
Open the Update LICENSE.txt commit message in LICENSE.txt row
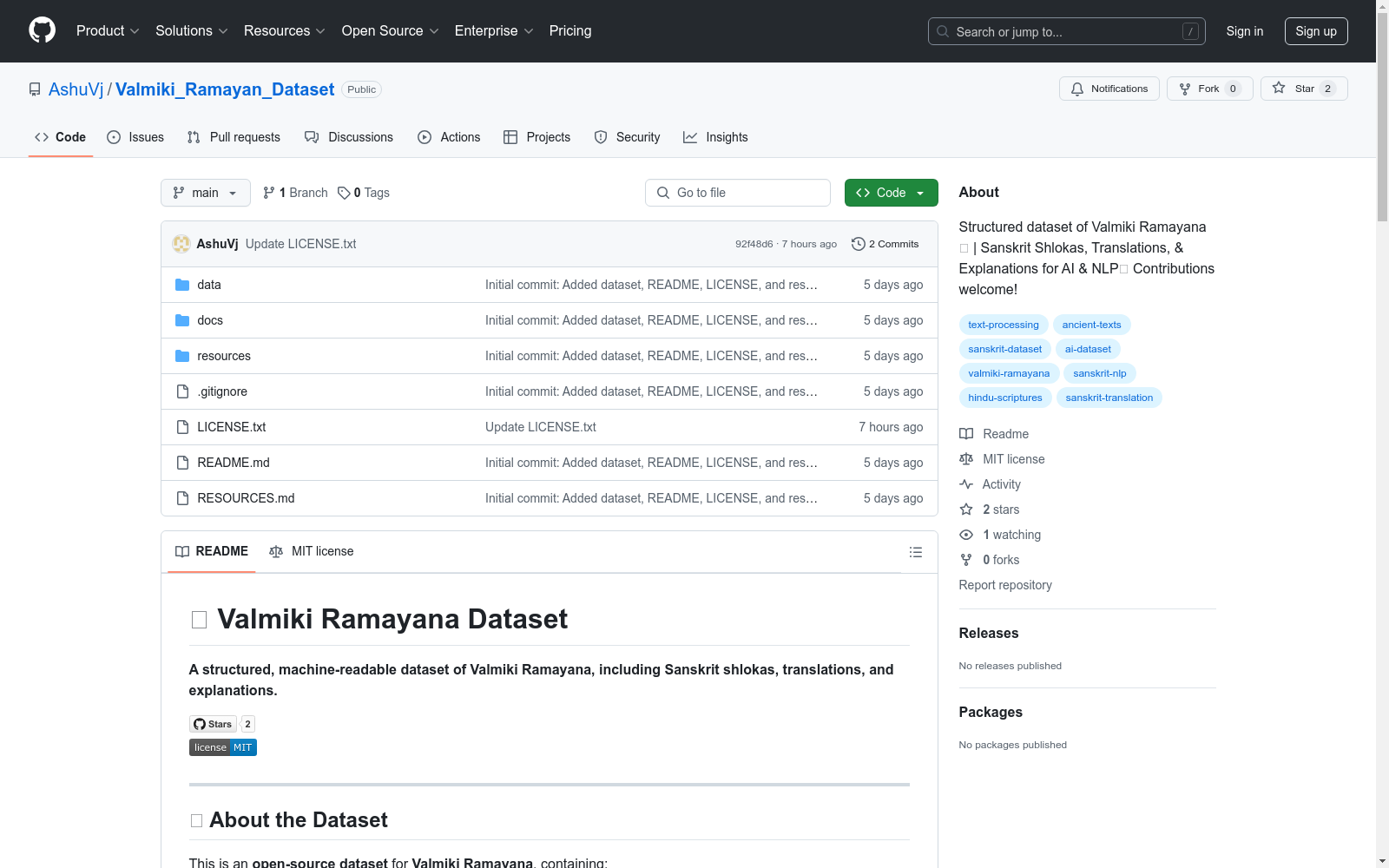tap(541, 427)
